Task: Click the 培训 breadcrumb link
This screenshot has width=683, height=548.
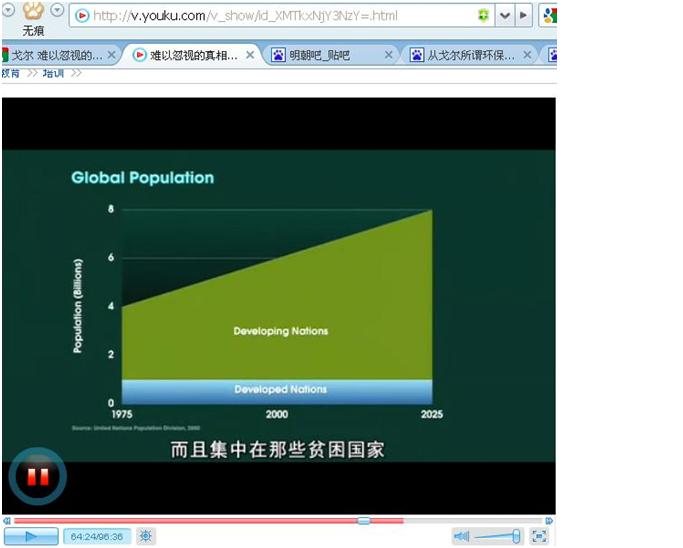Action: pyautogui.click(x=53, y=73)
